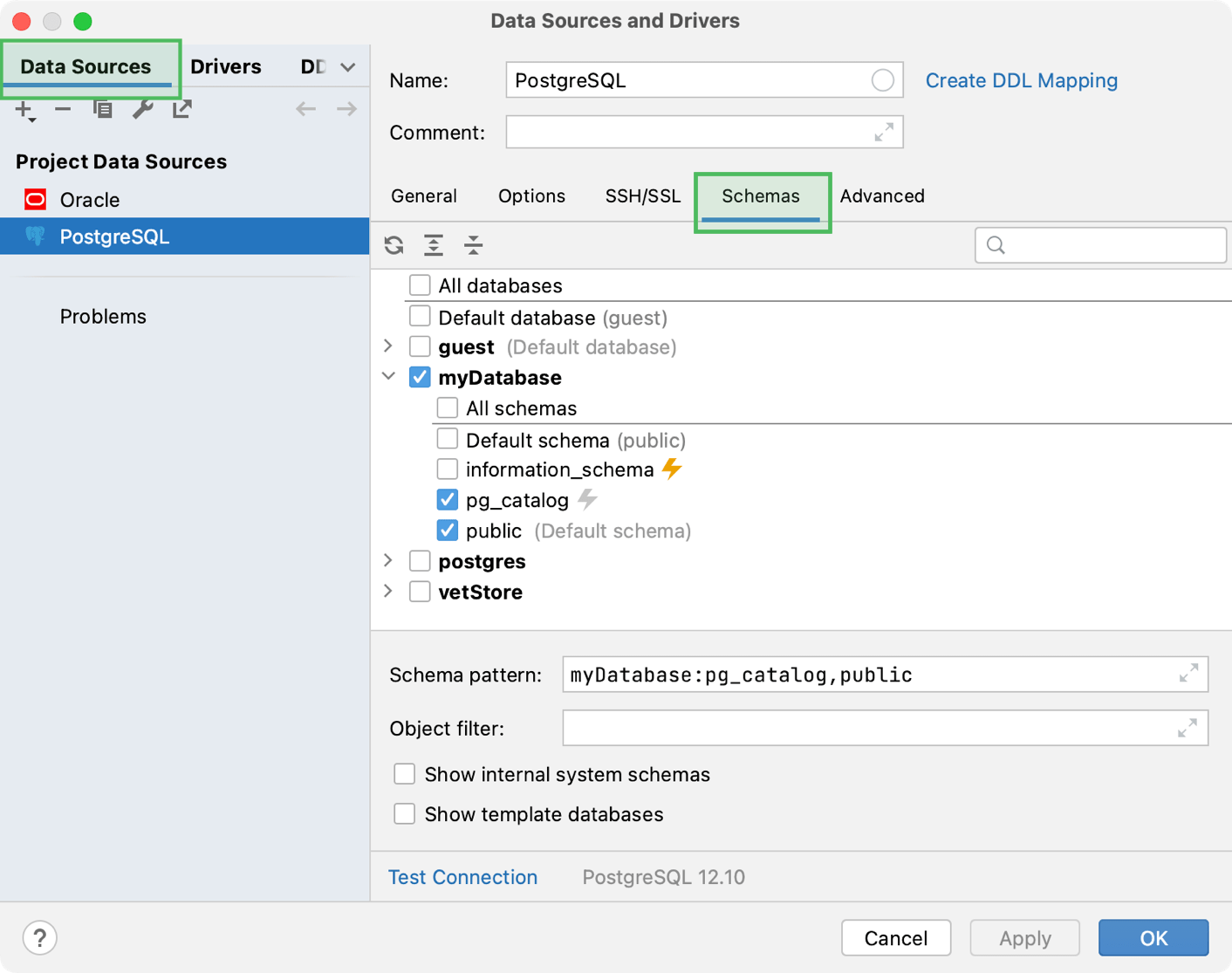Image resolution: width=1232 pixels, height=973 pixels.
Task: Enable Show internal system schemas
Action: click(404, 774)
